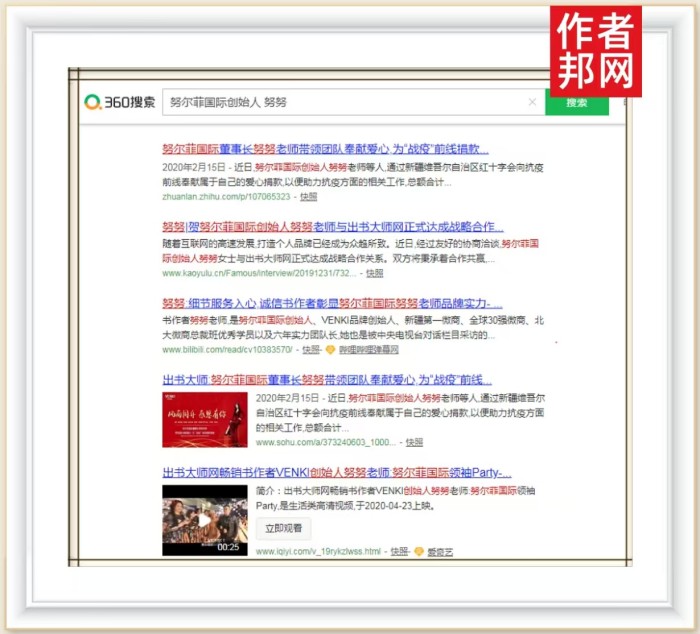Open 快照 for the sohu.com result
Screen dimensions: 700x634
[414, 441]
